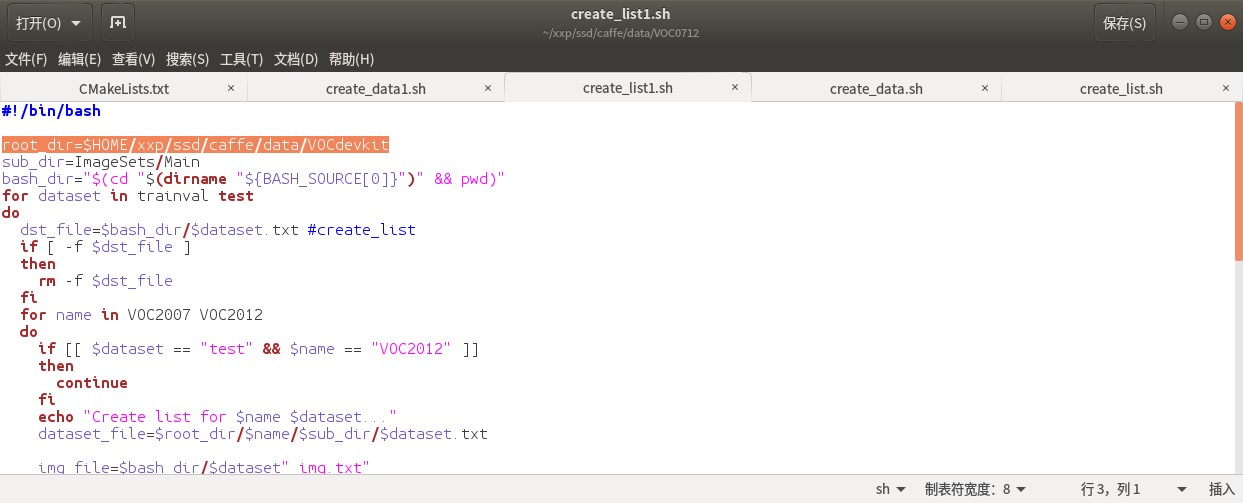Click the img_file=$bash_dir line

(204, 468)
